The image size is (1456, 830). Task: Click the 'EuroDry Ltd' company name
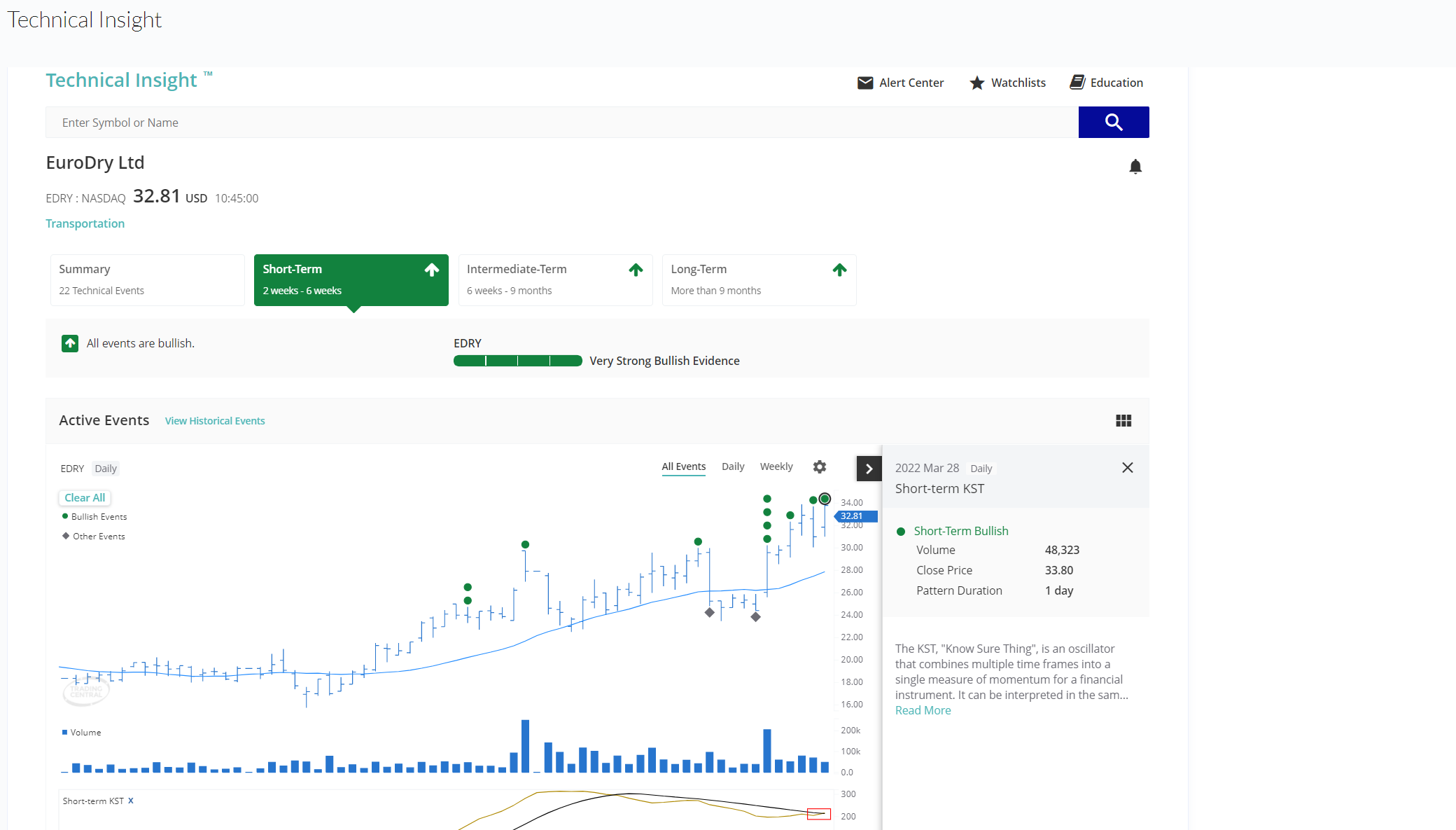[x=95, y=162]
